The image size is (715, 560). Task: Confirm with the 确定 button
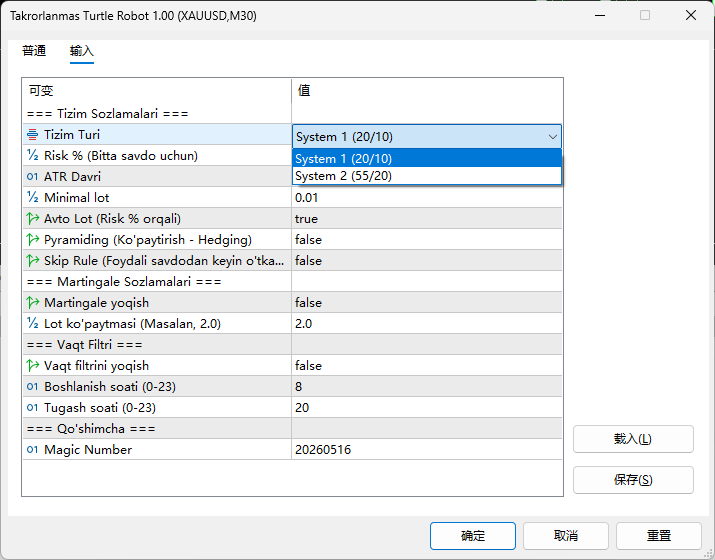(x=473, y=536)
